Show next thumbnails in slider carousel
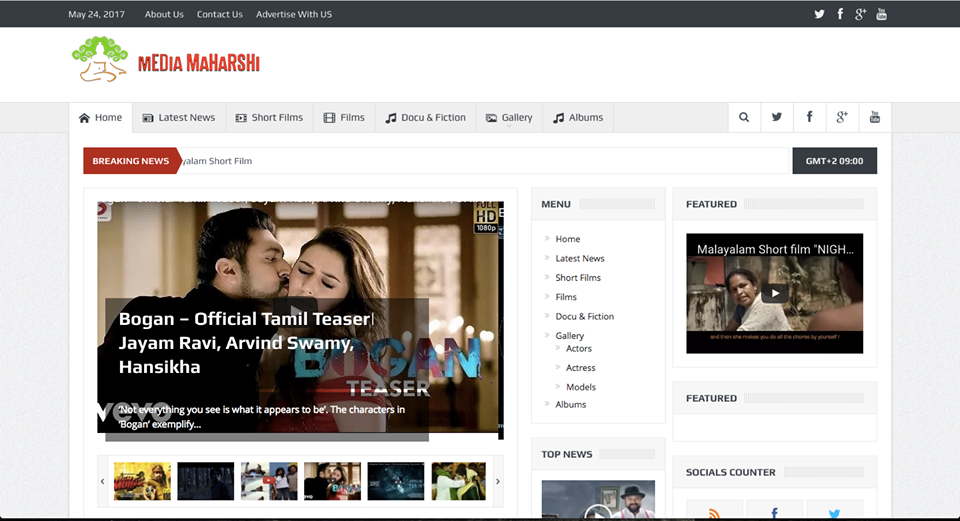 coord(498,481)
